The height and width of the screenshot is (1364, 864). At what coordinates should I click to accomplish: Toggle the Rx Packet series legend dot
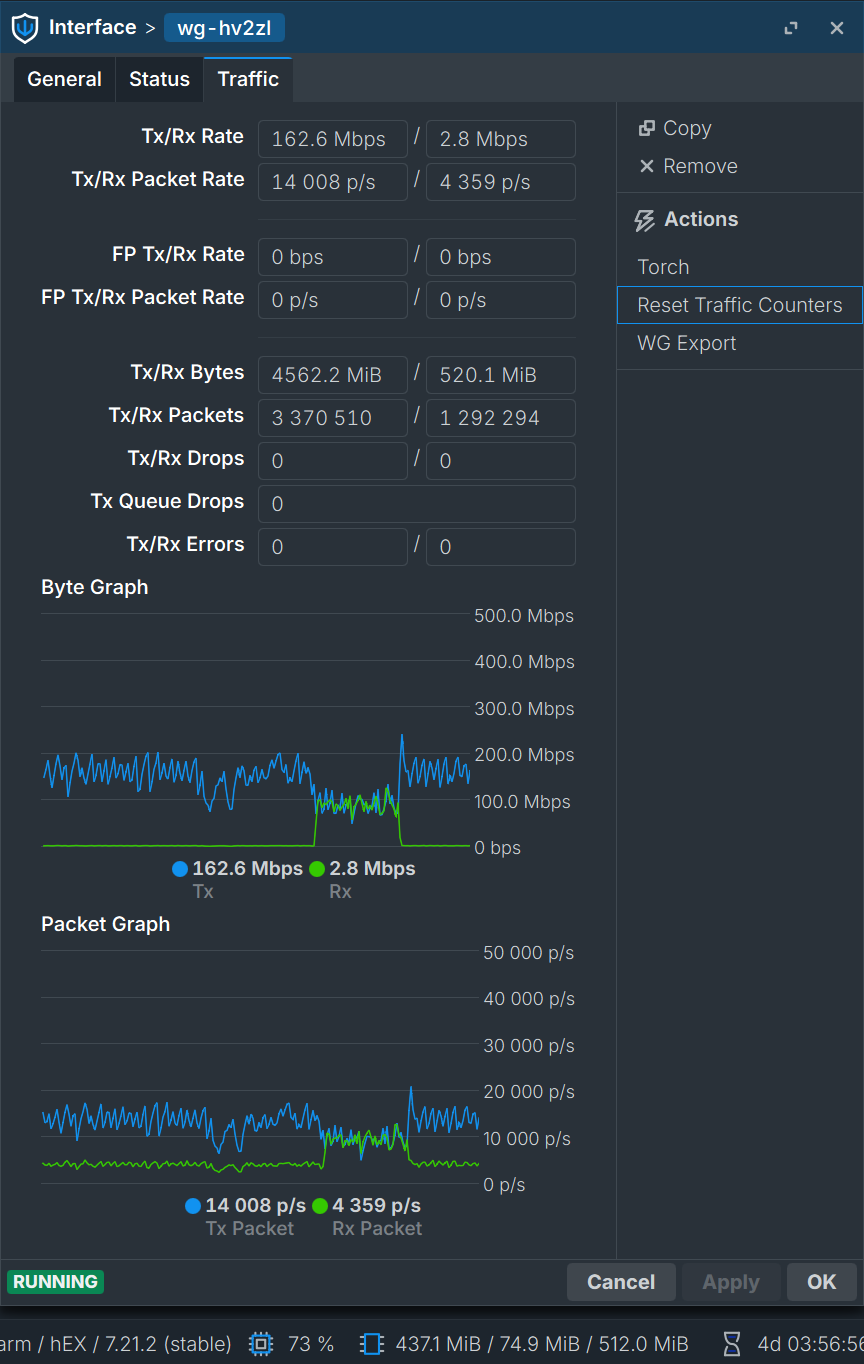coord(320,1206)
